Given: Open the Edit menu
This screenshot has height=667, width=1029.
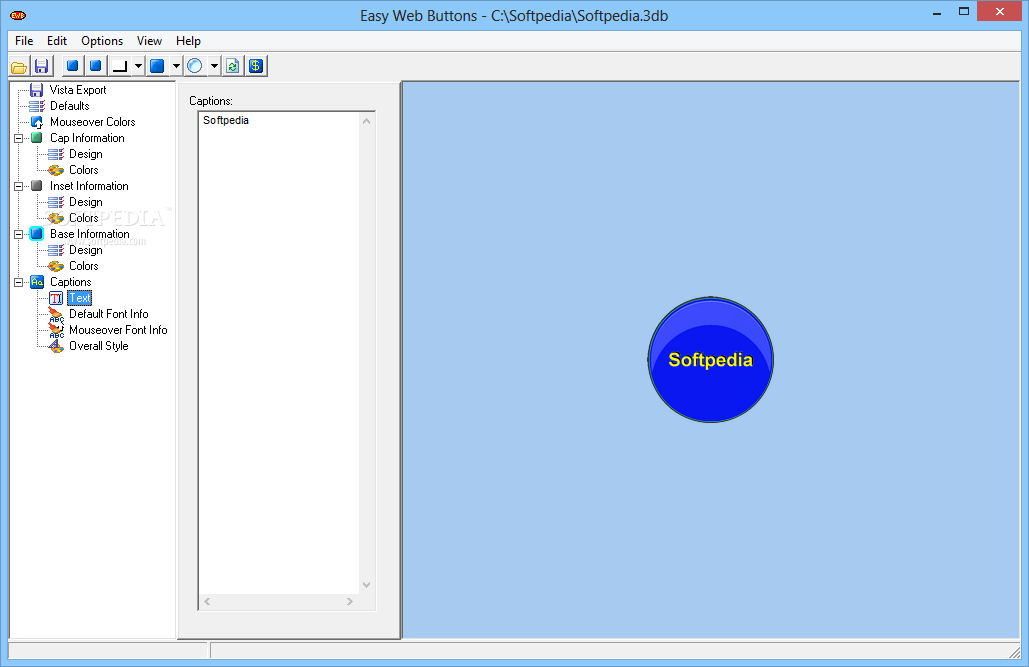Looking at the screenshot, I should tap(56, 41).
